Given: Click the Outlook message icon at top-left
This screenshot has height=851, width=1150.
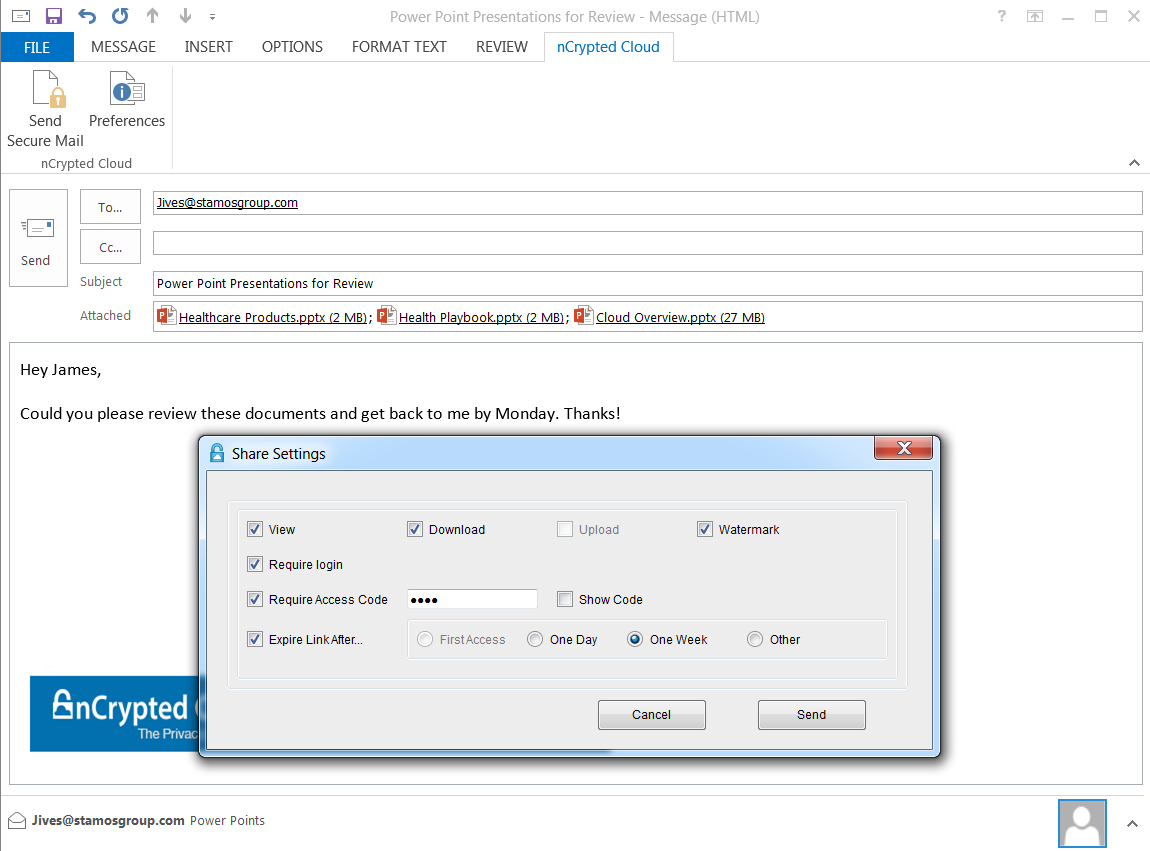Looking at the screenshot, I should 21,16.
